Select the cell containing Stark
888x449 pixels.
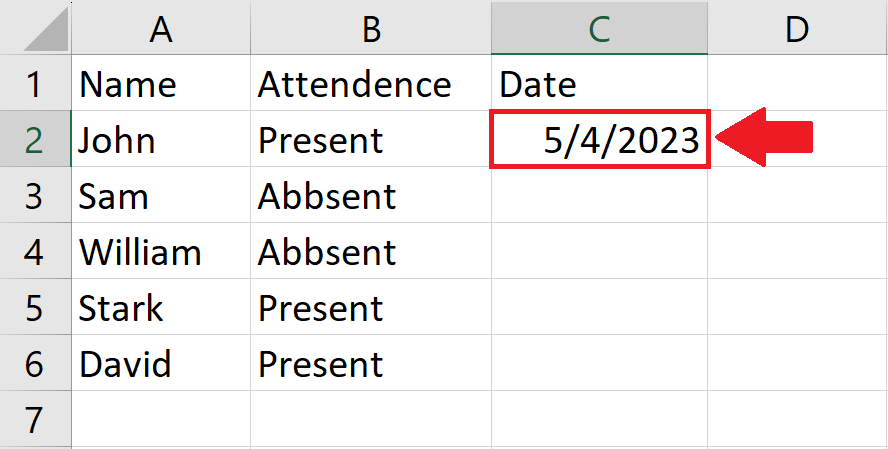tap(161, 307)
